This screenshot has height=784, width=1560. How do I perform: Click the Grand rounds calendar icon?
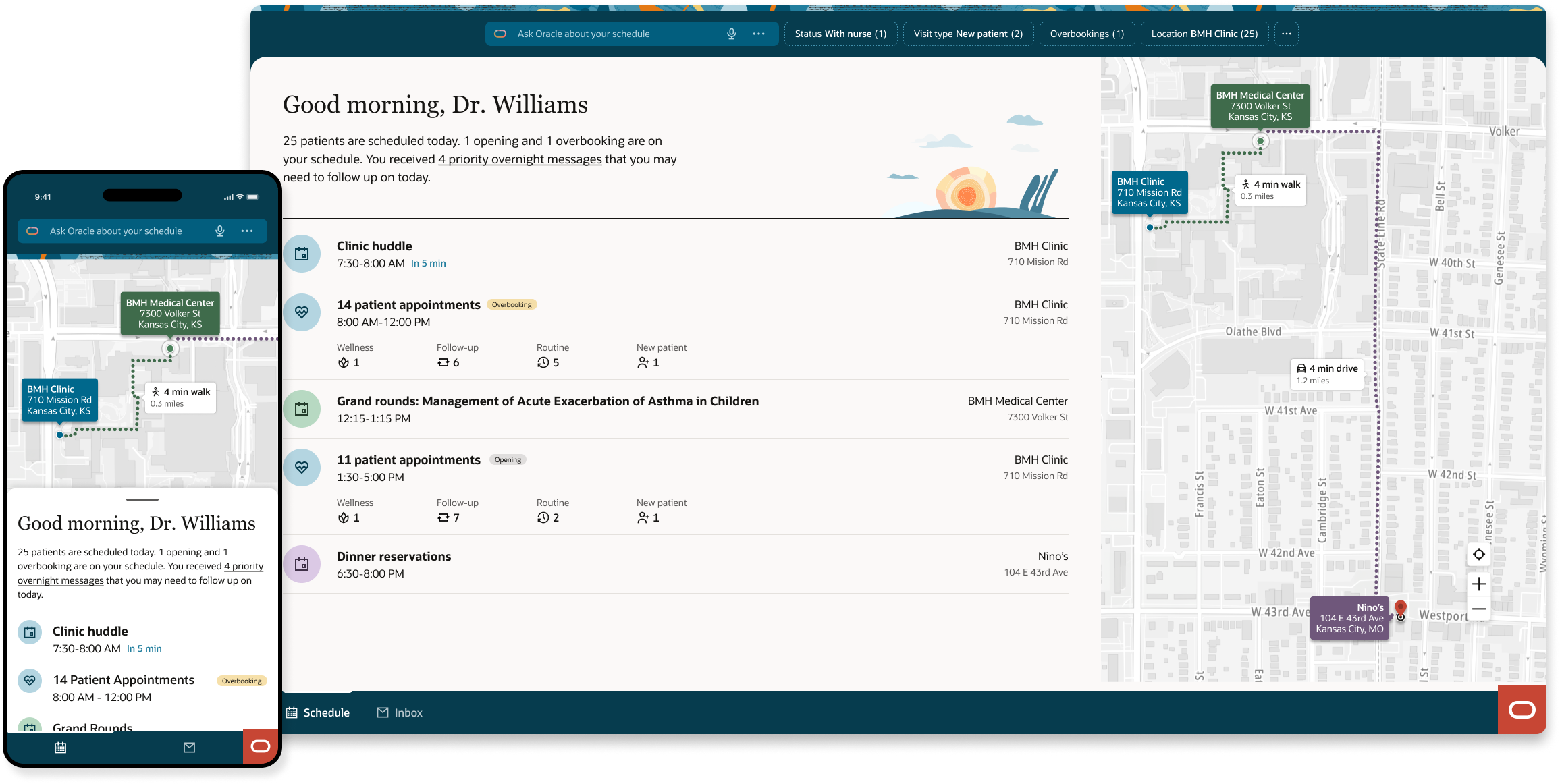pos(302,409)
